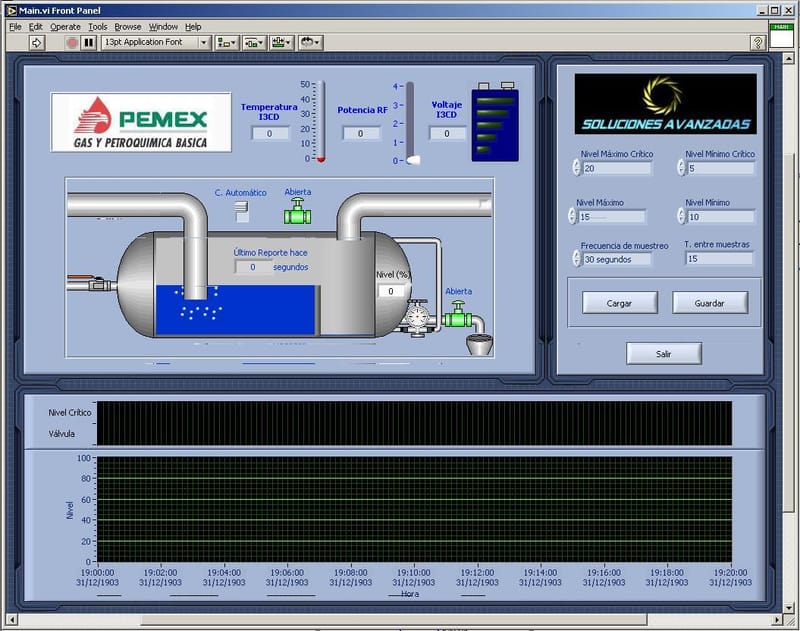Click the Salir button

tap(664, 354)
